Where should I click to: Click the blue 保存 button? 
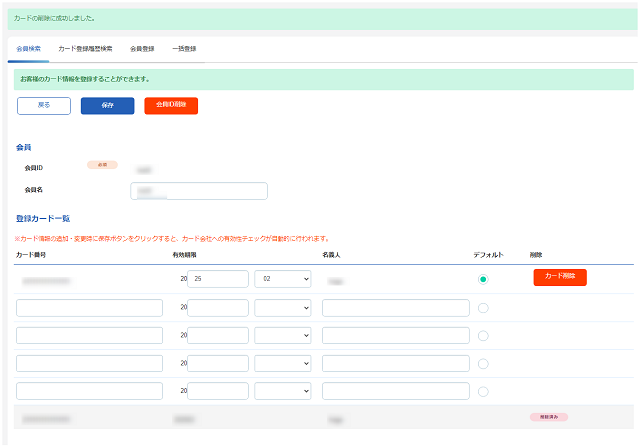107,106
